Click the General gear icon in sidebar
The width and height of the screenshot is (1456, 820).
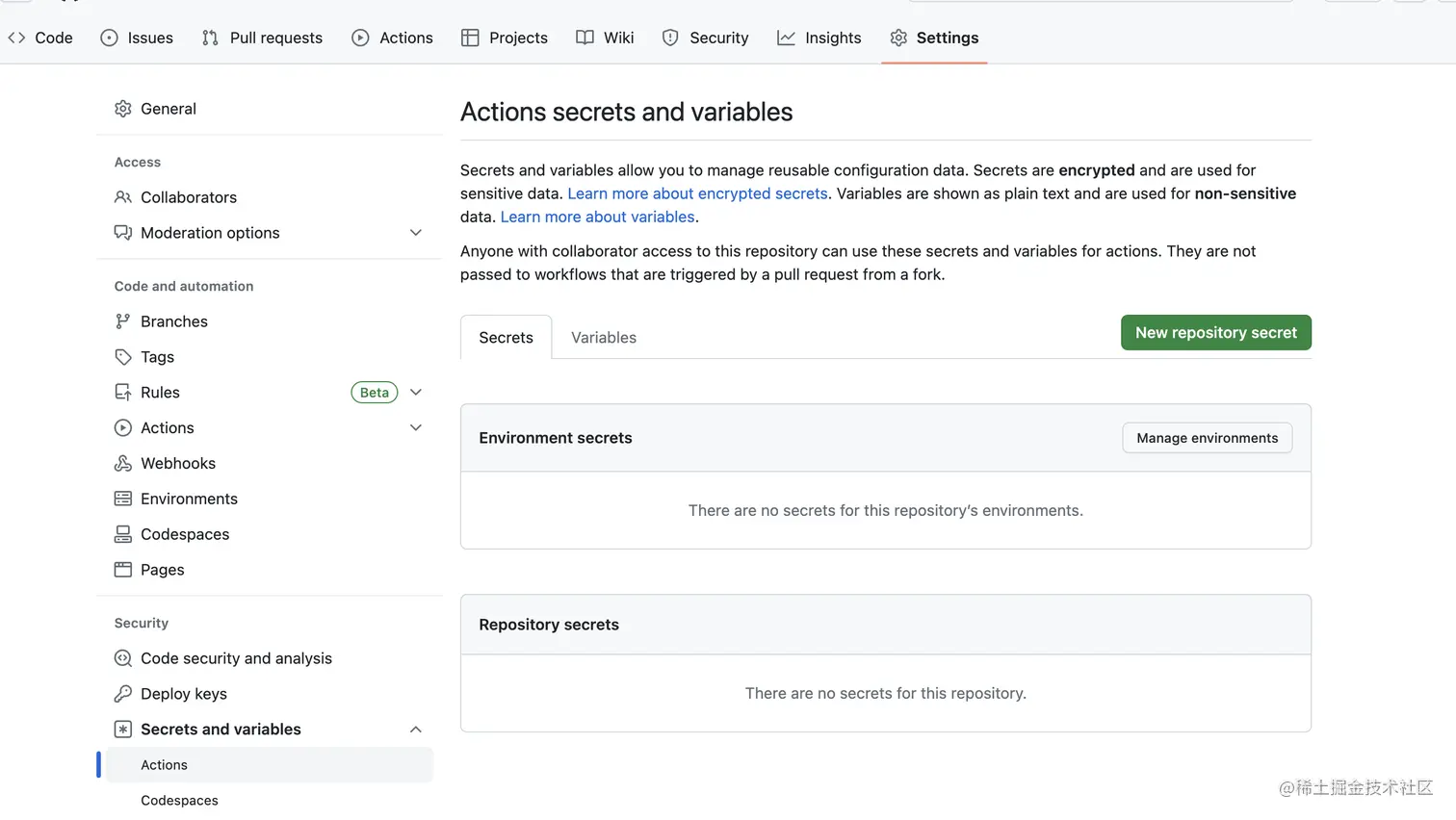pos(122,109)
